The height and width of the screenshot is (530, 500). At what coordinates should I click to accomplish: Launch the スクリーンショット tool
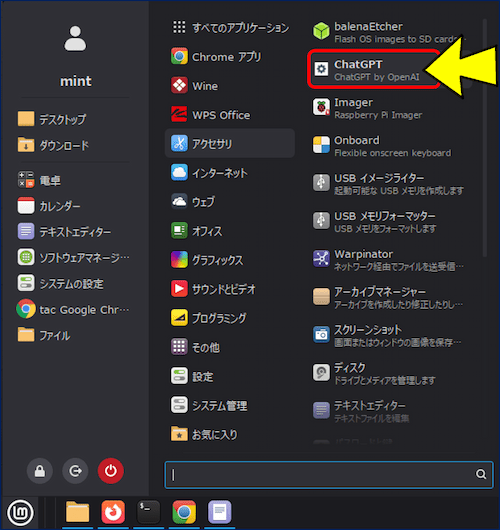[x=389, y=335]
